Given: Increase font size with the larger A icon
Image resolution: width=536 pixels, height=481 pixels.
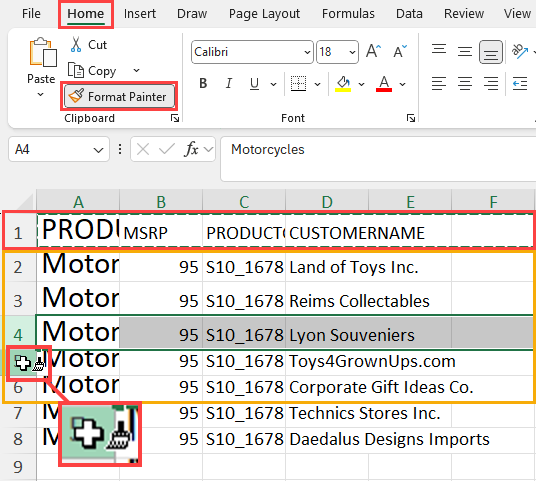Looking at the screenshot, I should (373, 52).
